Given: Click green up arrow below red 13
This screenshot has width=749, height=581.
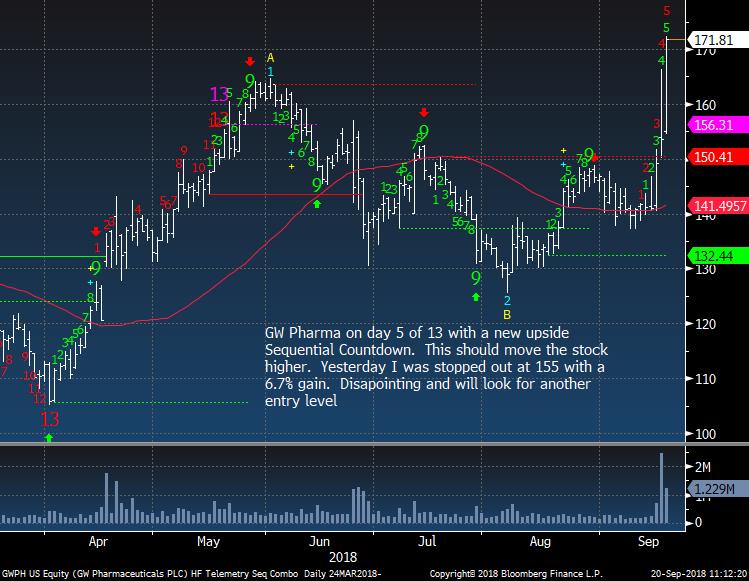Looking at the screenshot, I should pos(48,438).
